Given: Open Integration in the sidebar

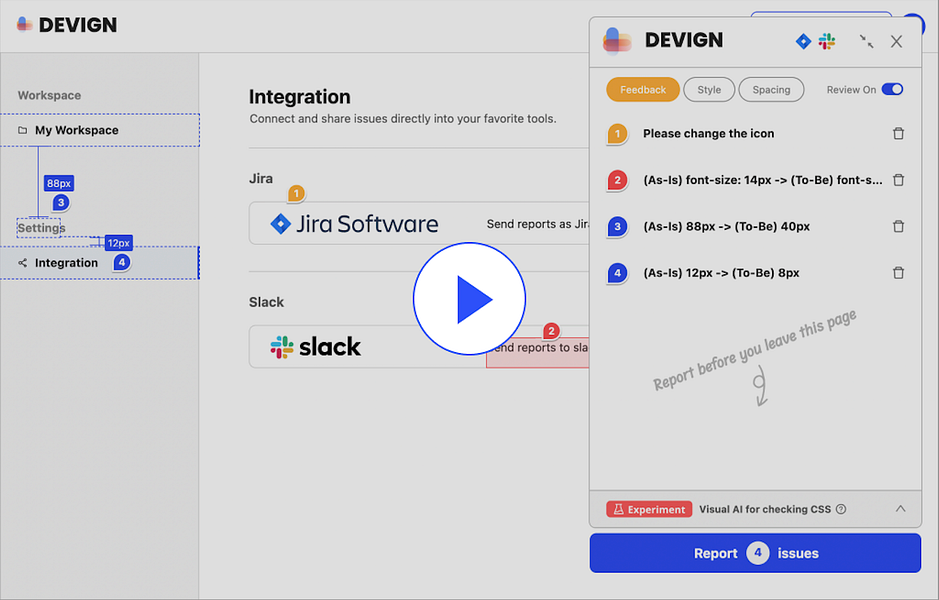Looking at the screenshot, I should [x=99, y=263].
